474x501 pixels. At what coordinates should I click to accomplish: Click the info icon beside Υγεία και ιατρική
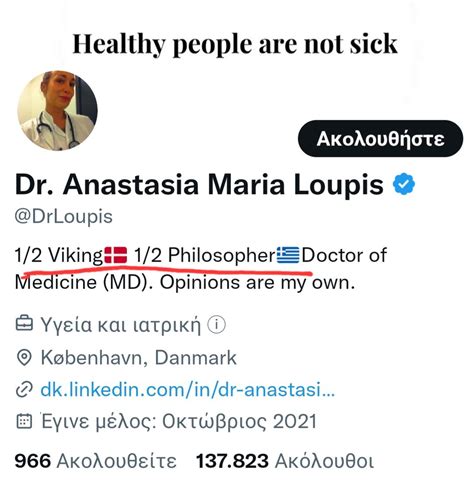pyautogui.click(x=217, y=324)
